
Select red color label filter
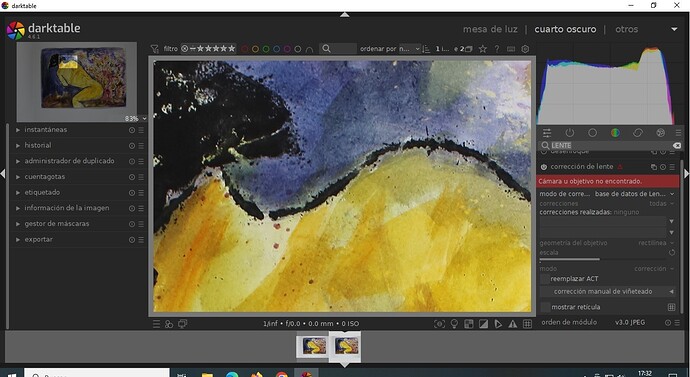pyautogui.click(x=244, y=49)
